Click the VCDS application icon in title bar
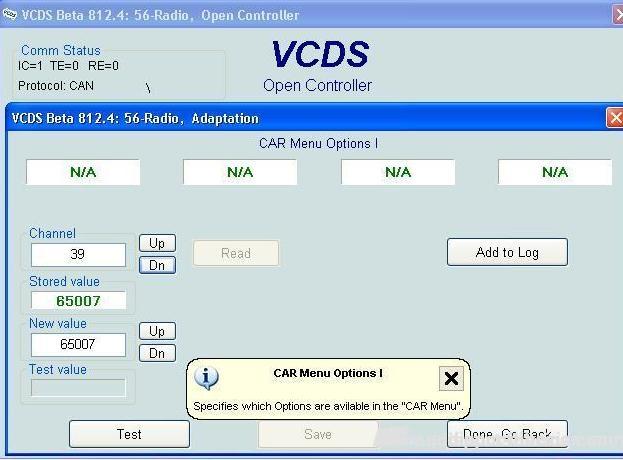623x460 pixels. tap(10, 15)
